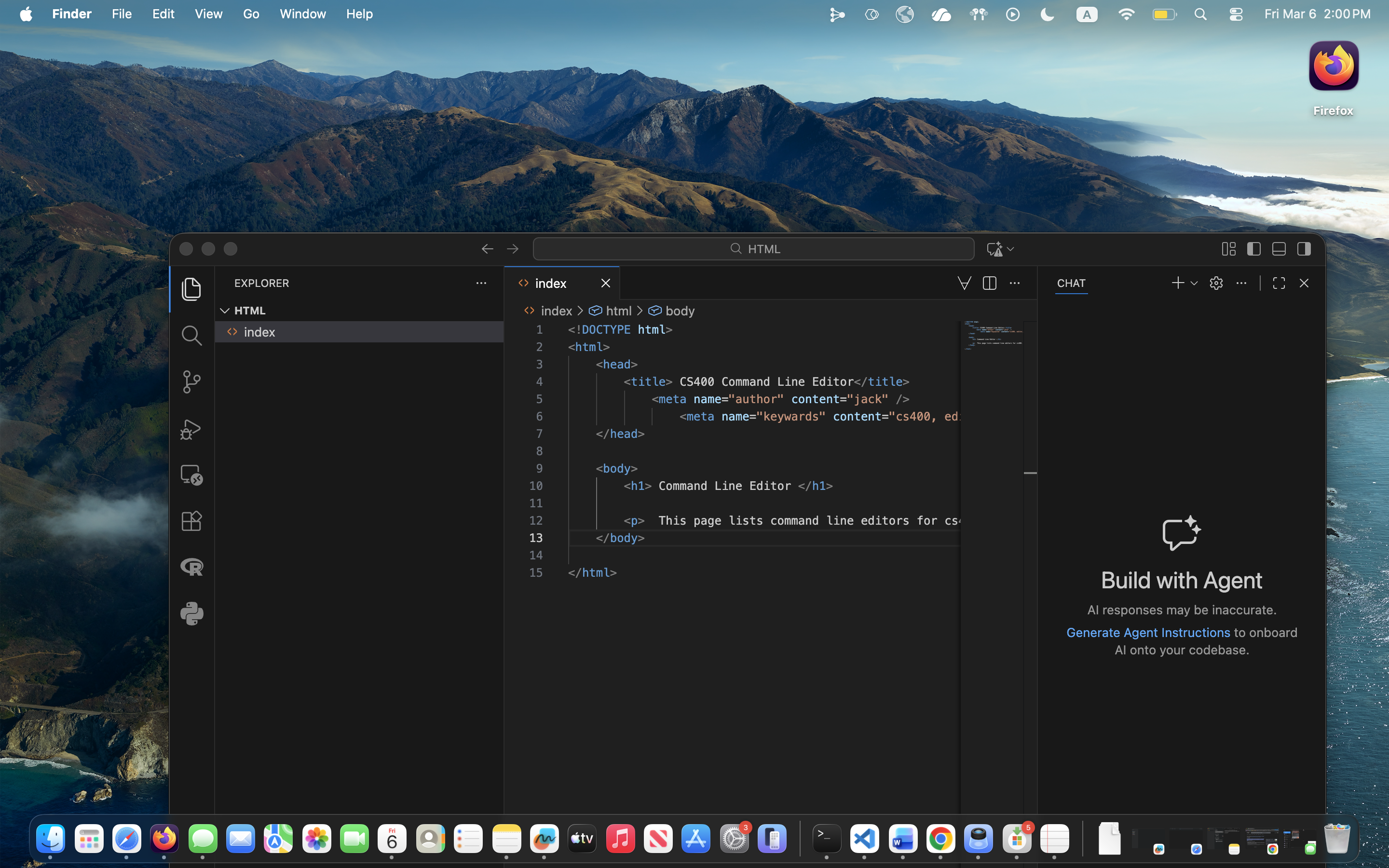
Task: Open the Python sidebar icon
Action: 191,614
